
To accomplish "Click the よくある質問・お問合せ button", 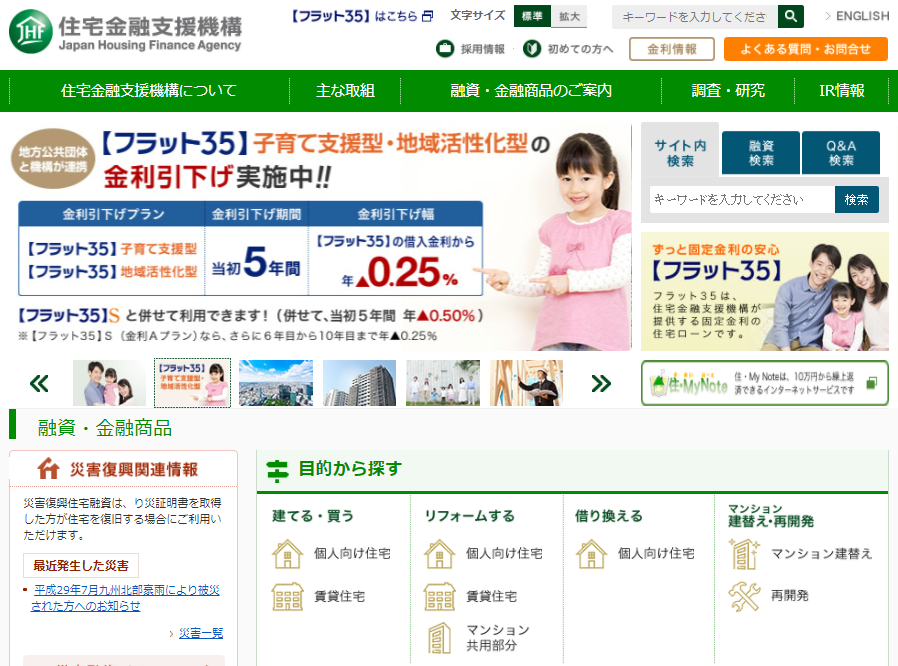I will [x=806, y=49].
